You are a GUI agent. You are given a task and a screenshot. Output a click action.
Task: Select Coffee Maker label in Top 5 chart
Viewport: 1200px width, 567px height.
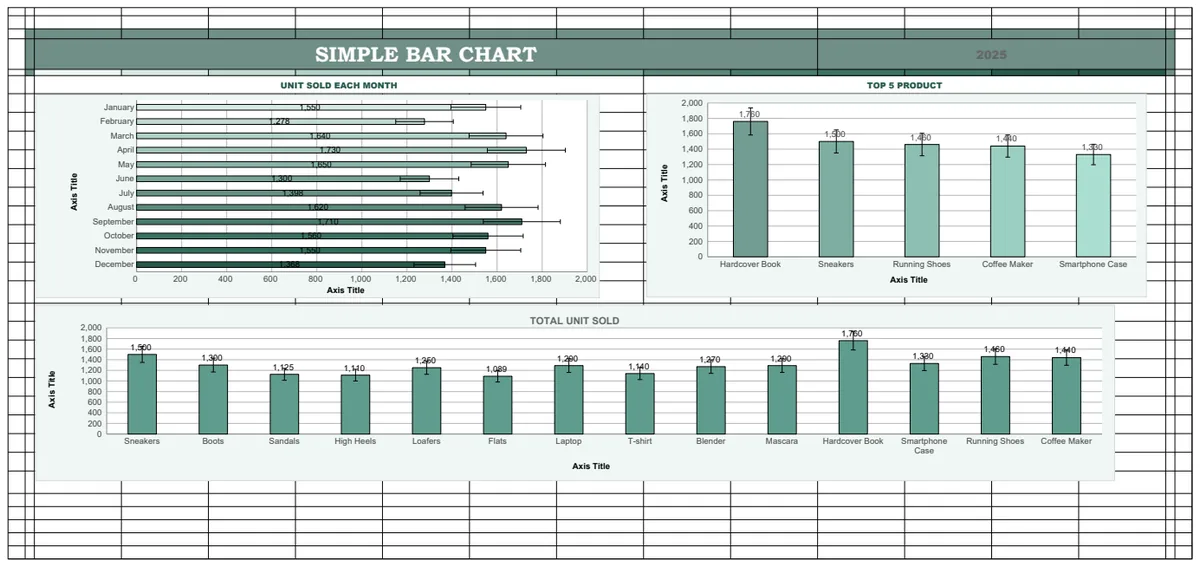coord(1007,264)
